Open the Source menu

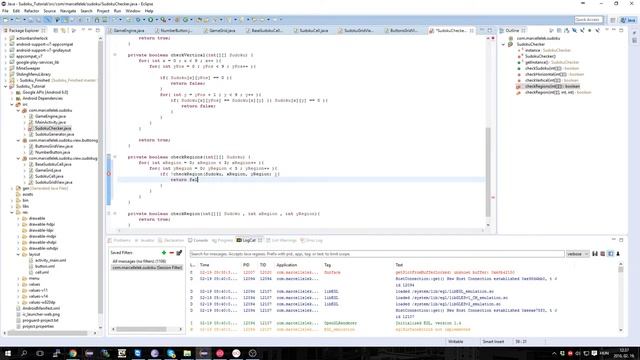pos(49,11)
